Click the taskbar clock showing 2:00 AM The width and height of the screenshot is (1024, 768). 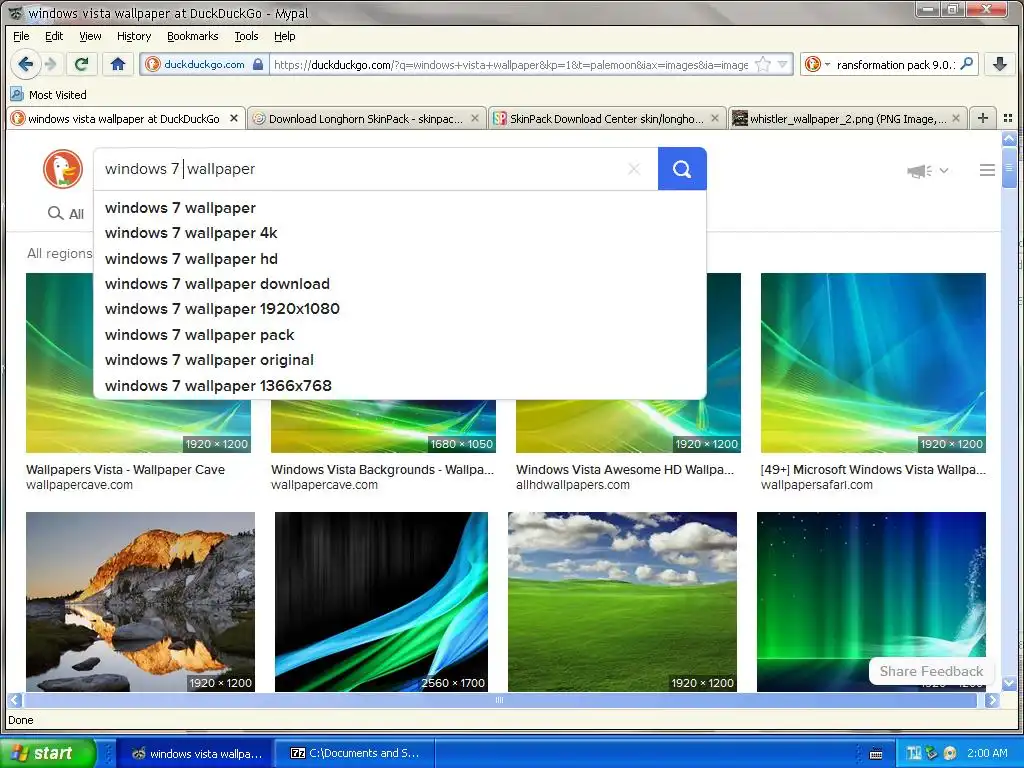[987, 753]
